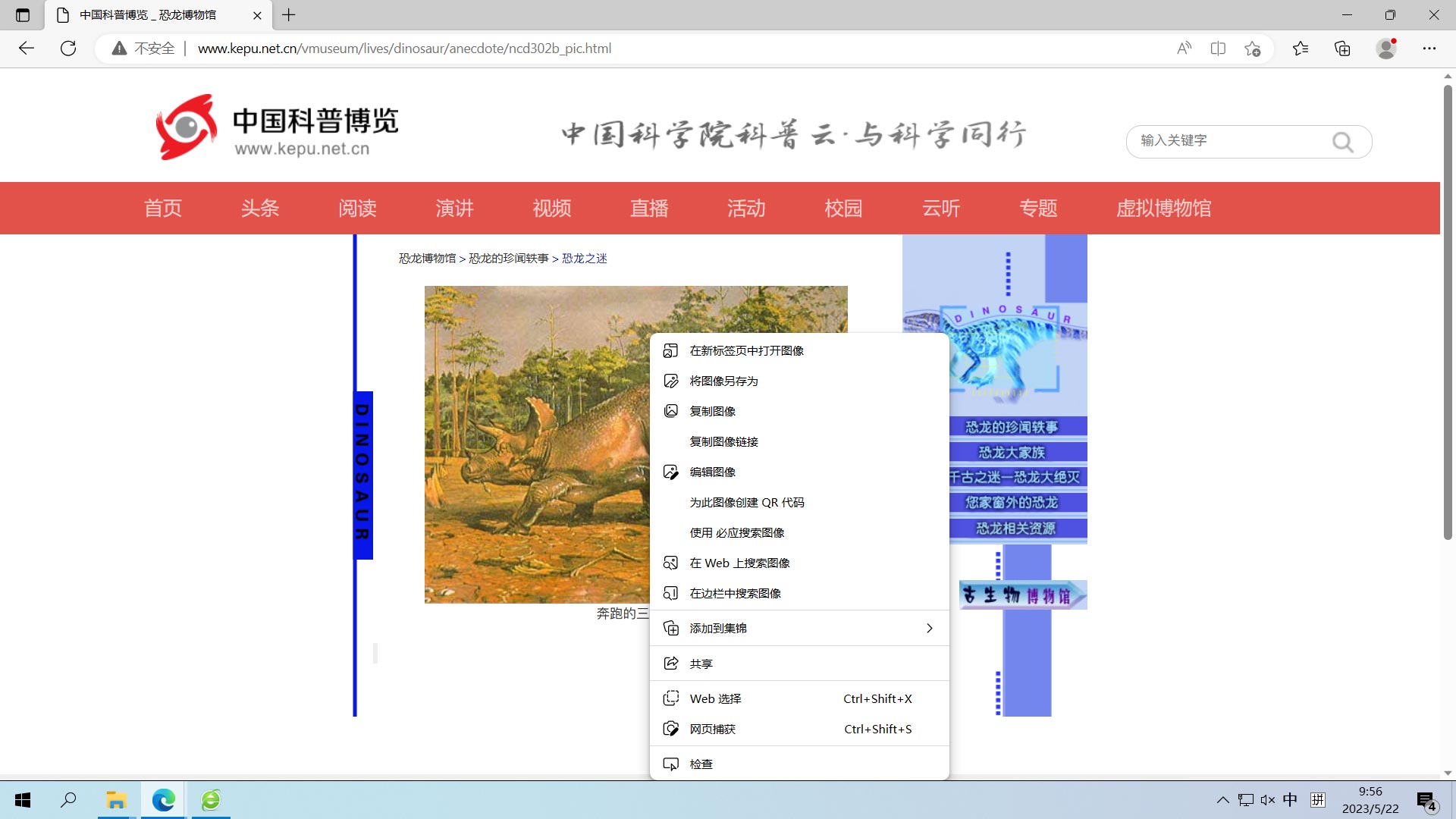Click the Read aloud icon in address bar
Image resolution: width=1456 pixels, height=819 pixels.
[1184, 49]
